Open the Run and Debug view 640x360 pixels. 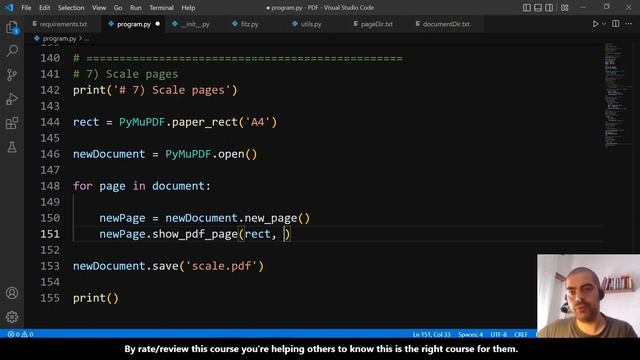[12, 99]
